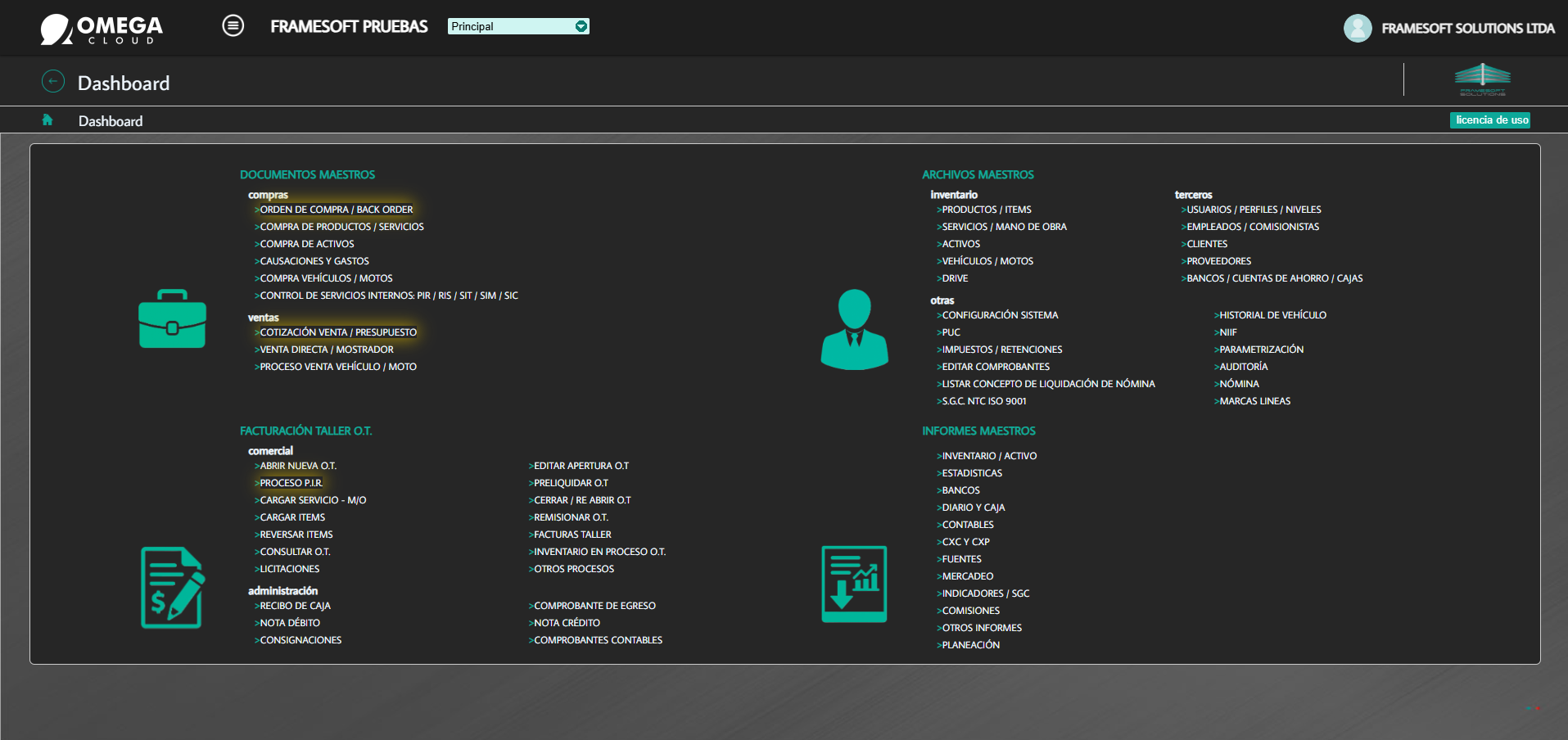Open Orden de Compra / Back Order
Screen dimensions: 1568x740
[x=337, y=210]
